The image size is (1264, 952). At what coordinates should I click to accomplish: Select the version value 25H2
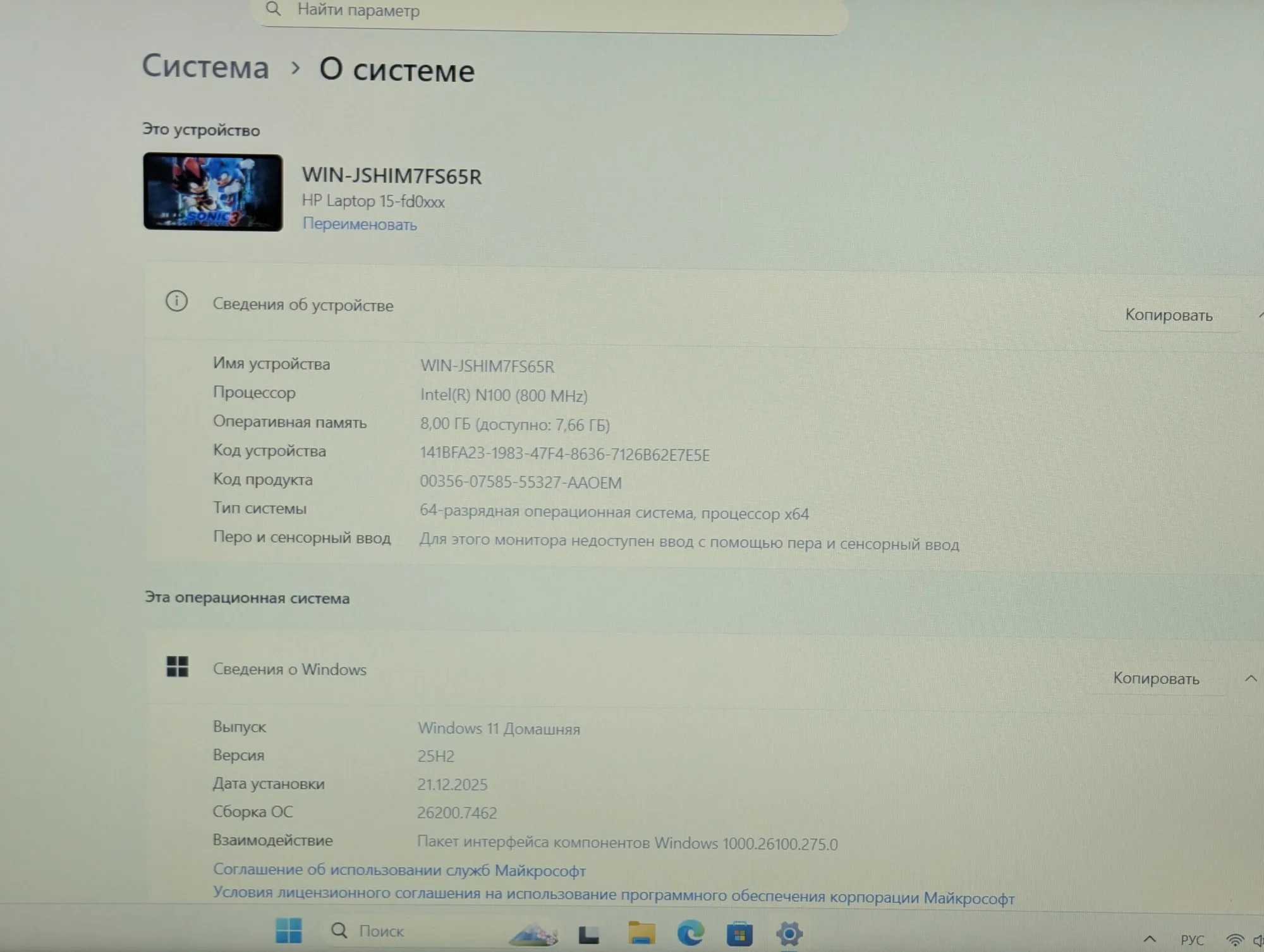pyautogui.click(x=435, y=756)
